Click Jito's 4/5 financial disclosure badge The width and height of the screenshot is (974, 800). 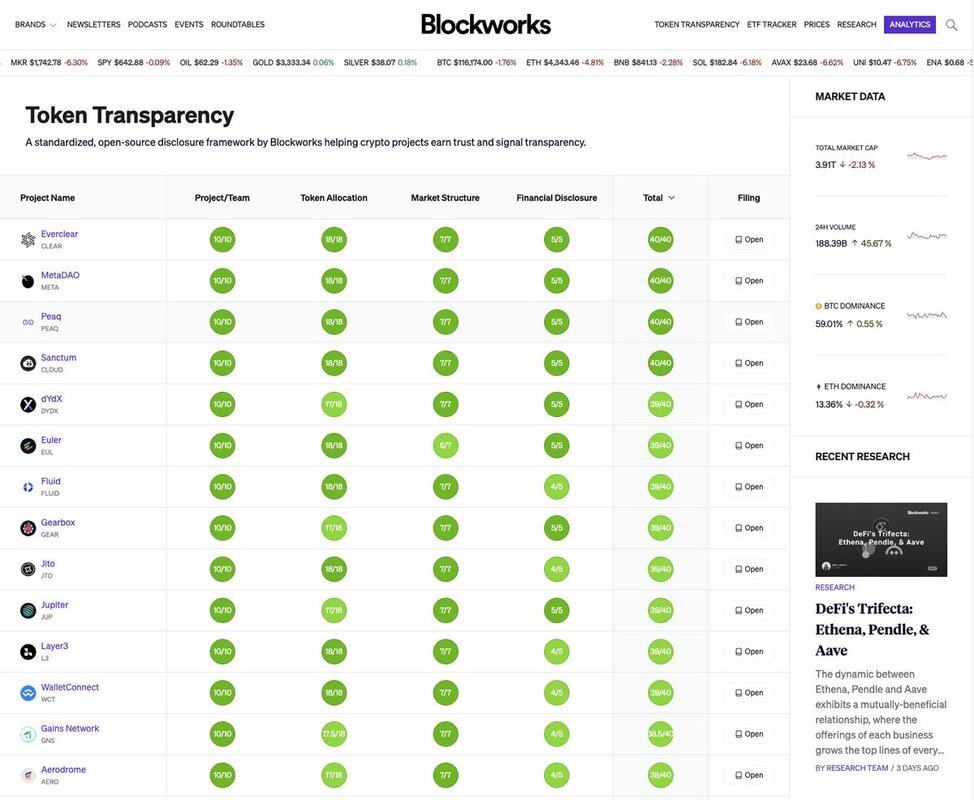point(557,569)
